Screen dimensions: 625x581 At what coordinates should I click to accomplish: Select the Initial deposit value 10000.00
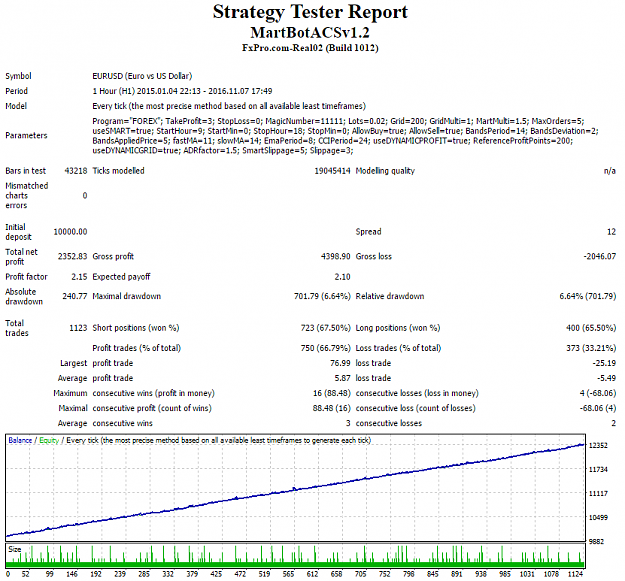click(71, 232)
